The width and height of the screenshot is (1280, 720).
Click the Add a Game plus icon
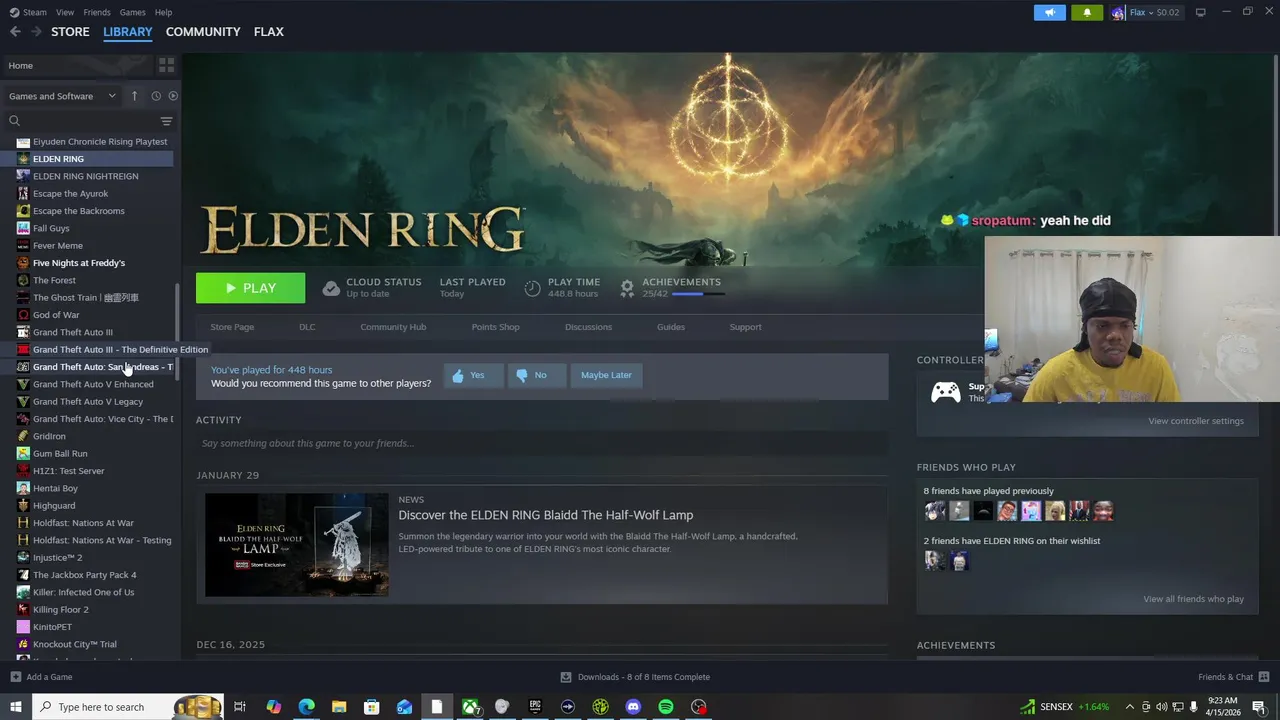pos(15,677)
